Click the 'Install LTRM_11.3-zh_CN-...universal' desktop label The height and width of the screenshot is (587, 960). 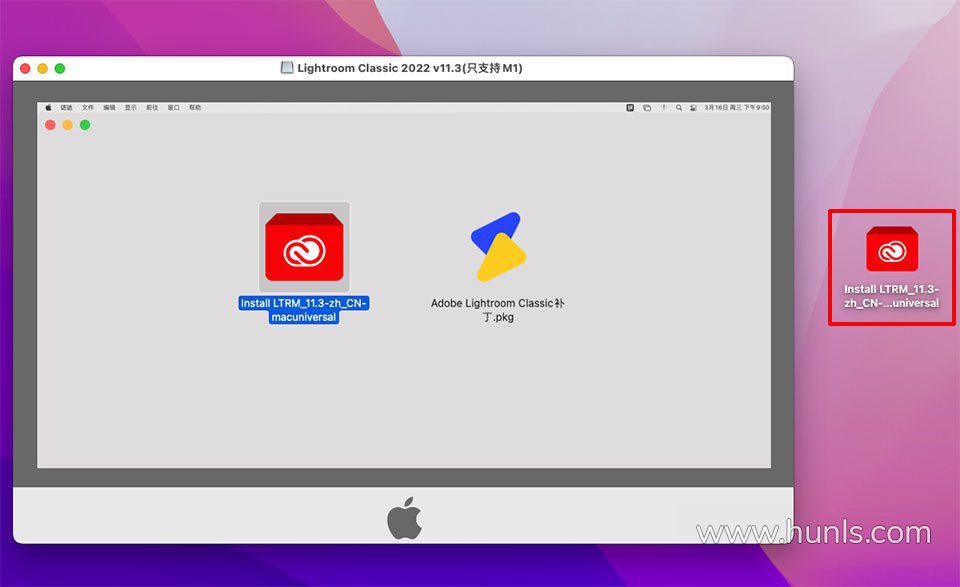click(891, 296)
